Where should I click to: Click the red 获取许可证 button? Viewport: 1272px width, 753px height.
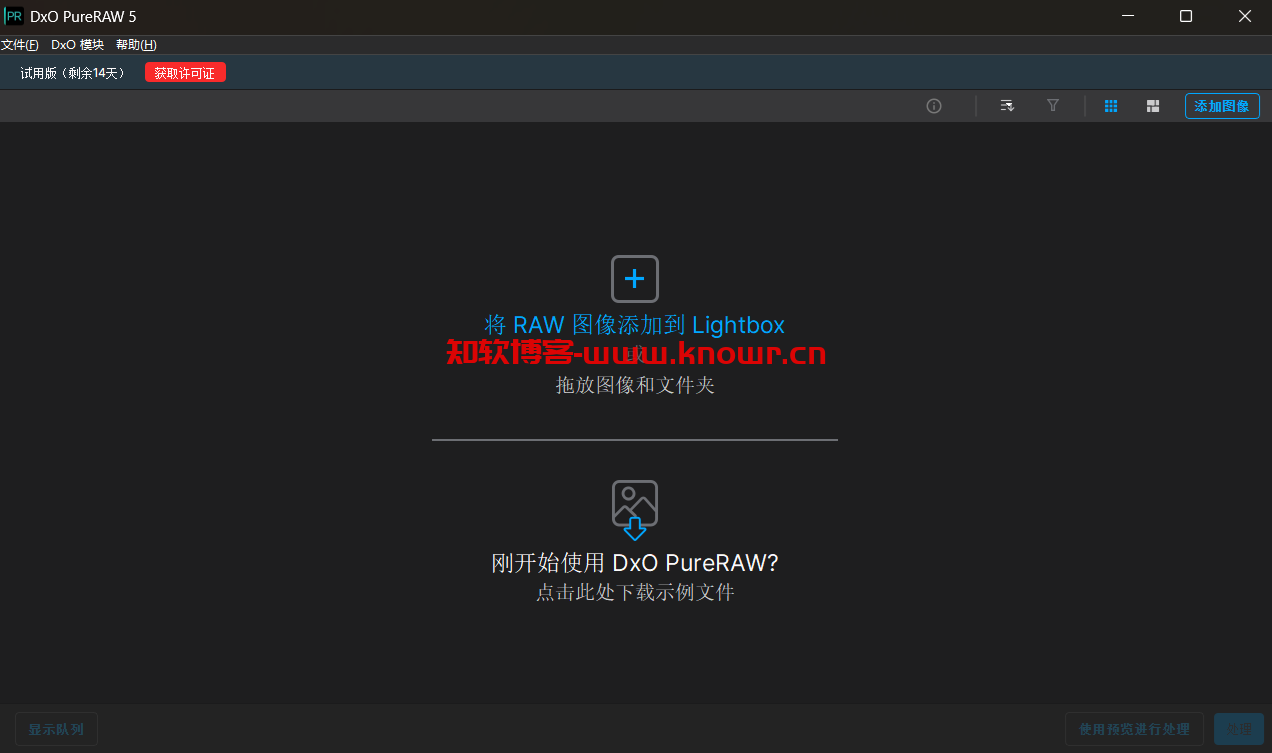[x=185, y=72]
